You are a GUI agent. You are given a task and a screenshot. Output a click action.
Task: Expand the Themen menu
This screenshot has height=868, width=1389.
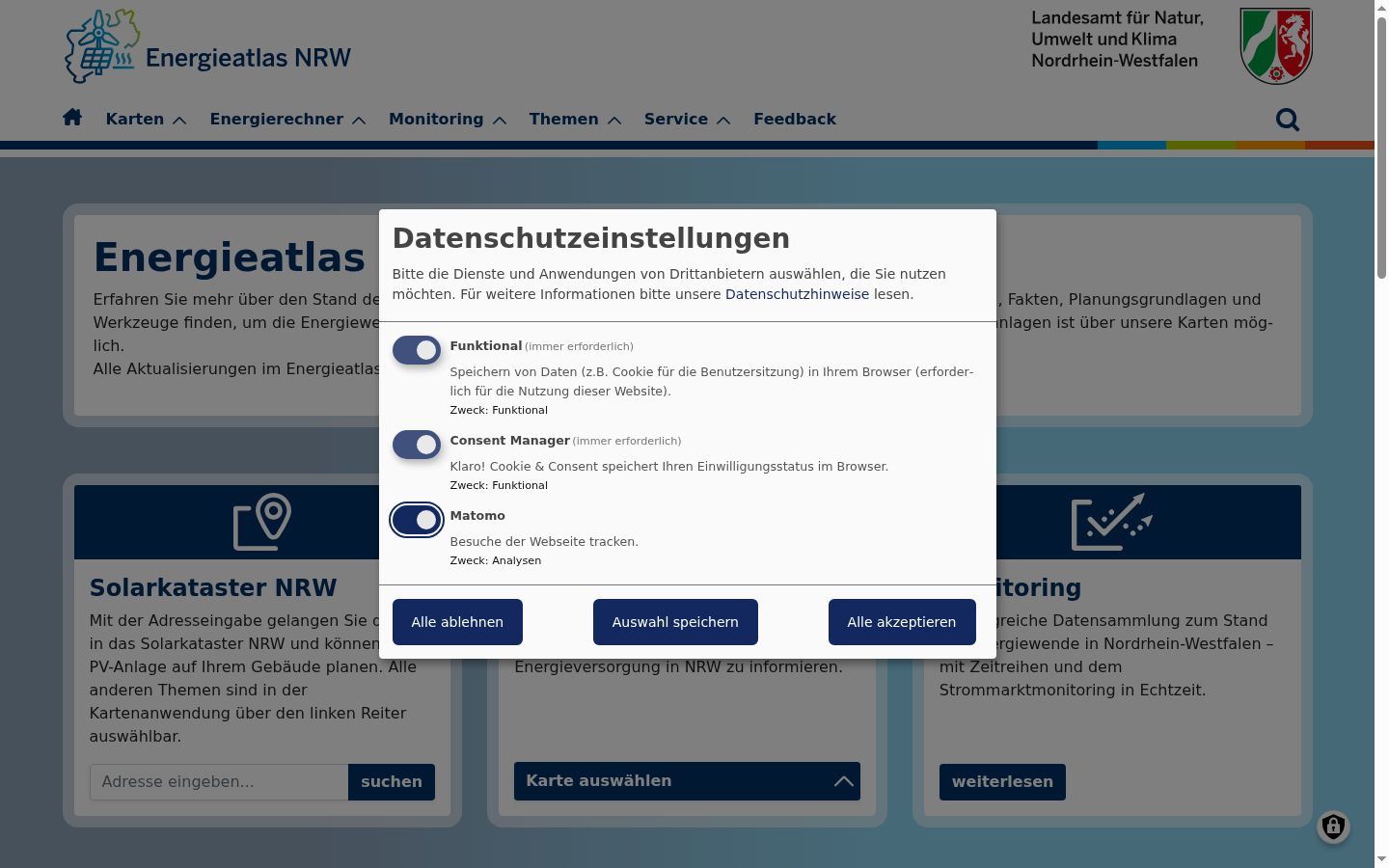pos(575,120)
